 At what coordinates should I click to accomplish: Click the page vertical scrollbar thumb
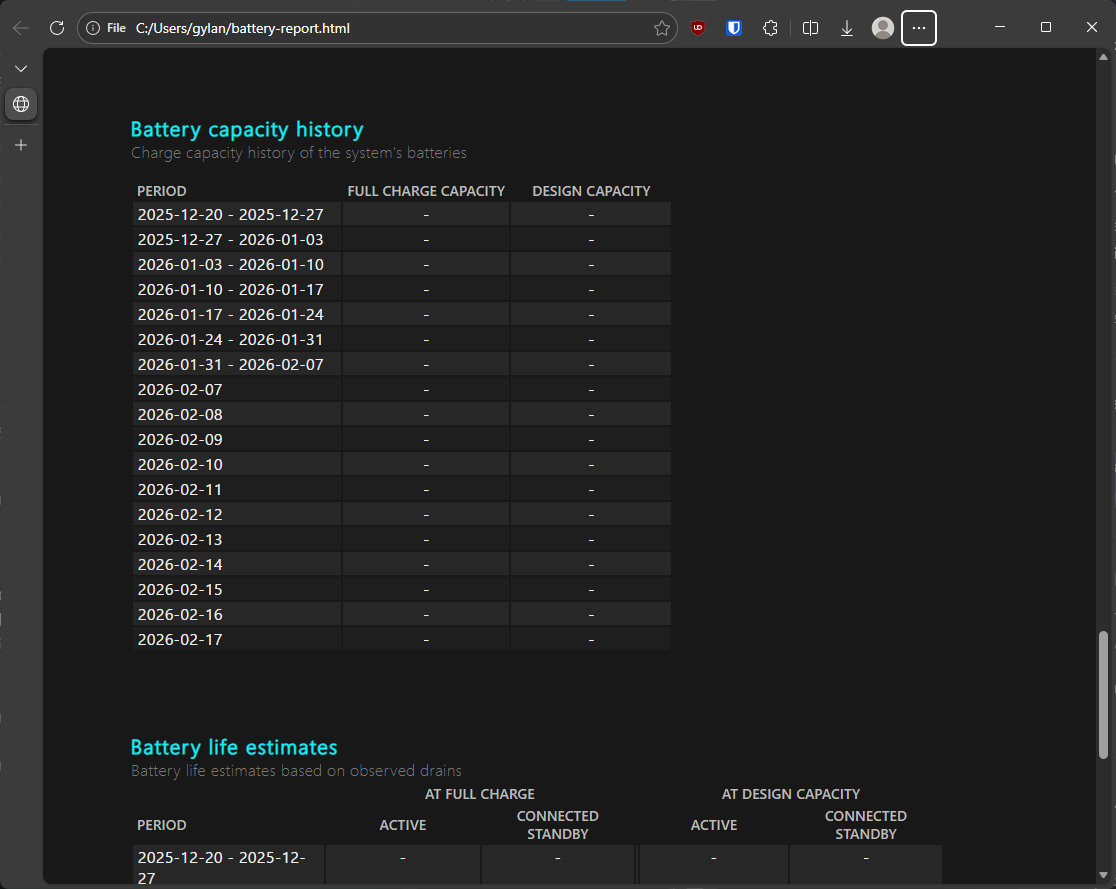click(1103, 694)
